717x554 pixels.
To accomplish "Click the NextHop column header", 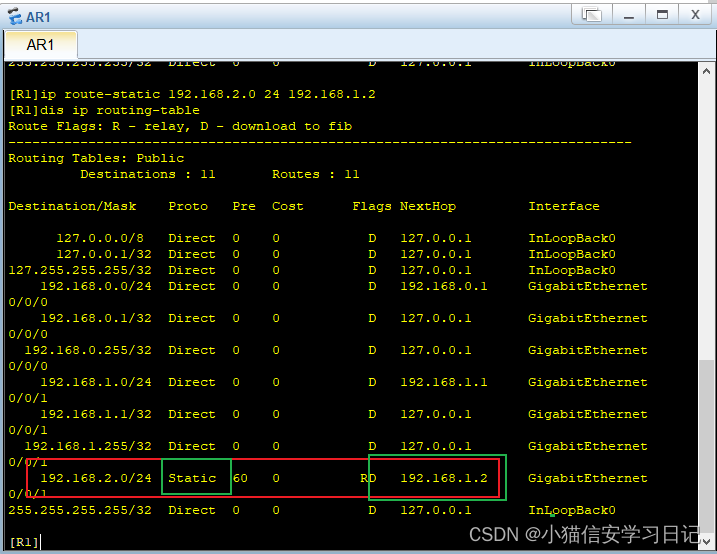I will 428,206.
